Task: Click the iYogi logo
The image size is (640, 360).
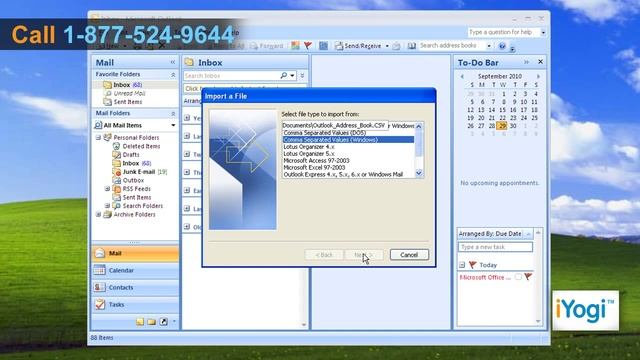Action: 585,310
